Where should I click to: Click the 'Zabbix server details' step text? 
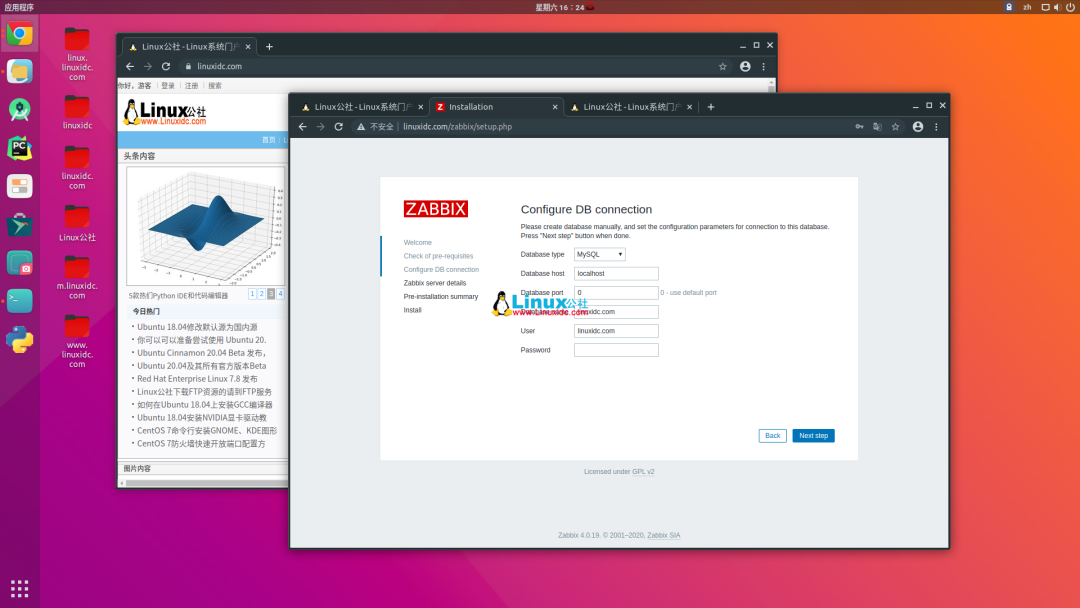tap(435, 283)
